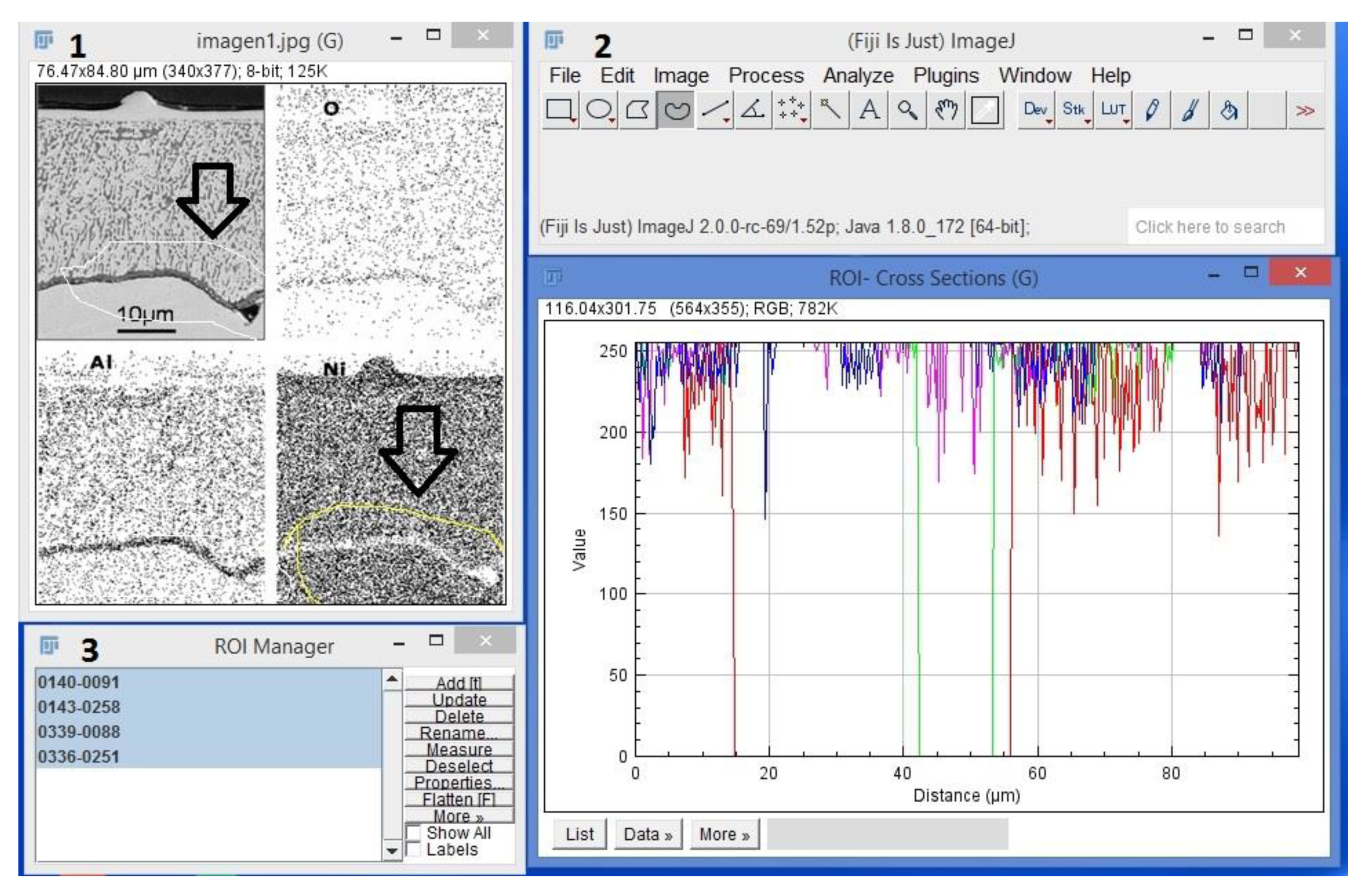Select the Flood Fill bucket tool
This screenshot has width=1365, height=896.
click(1228, 109)
